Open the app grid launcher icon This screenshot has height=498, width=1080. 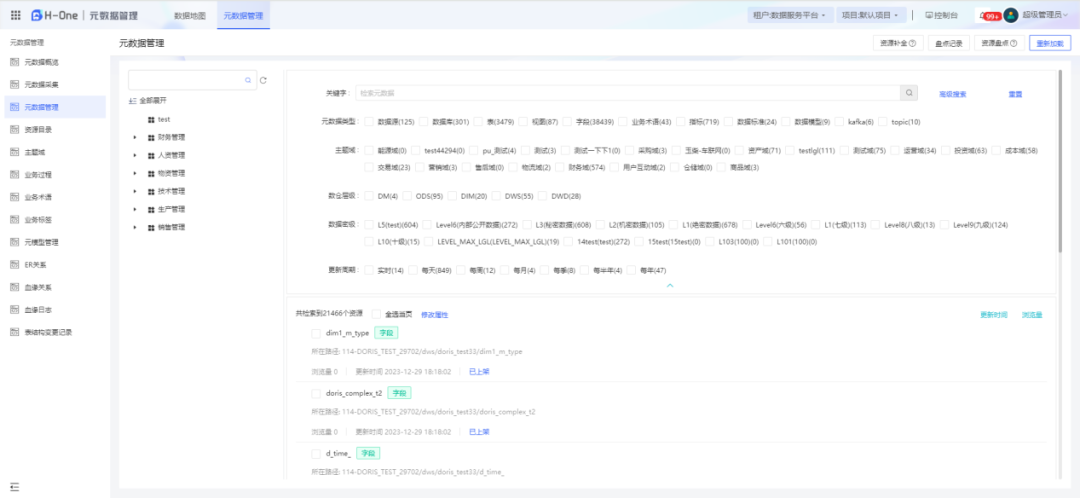[17, 15]
